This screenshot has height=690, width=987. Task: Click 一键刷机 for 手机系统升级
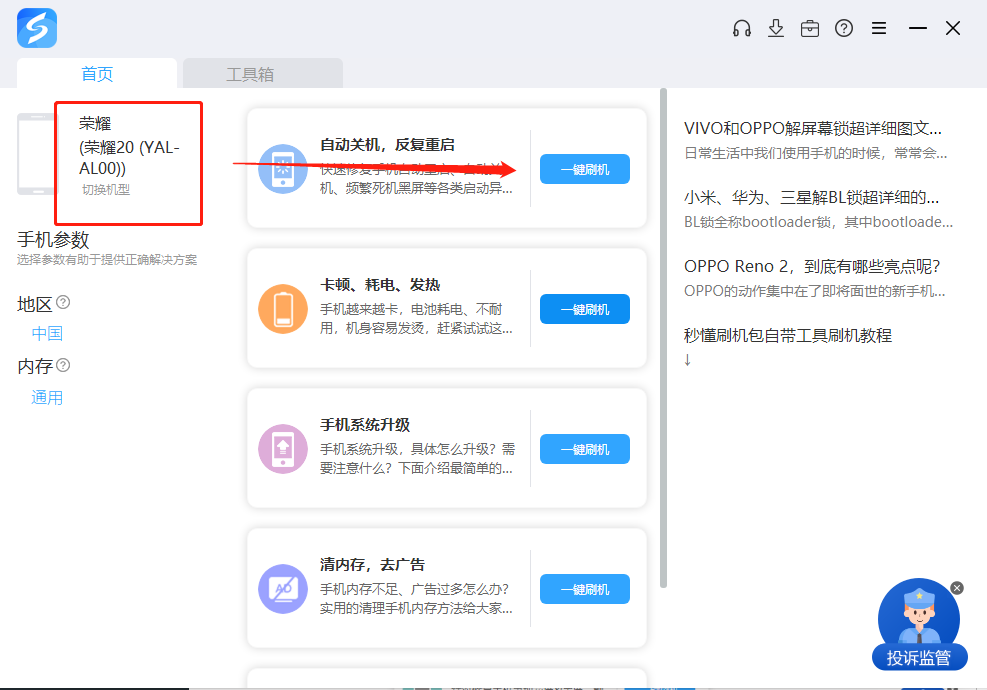[x=585, y=449]
